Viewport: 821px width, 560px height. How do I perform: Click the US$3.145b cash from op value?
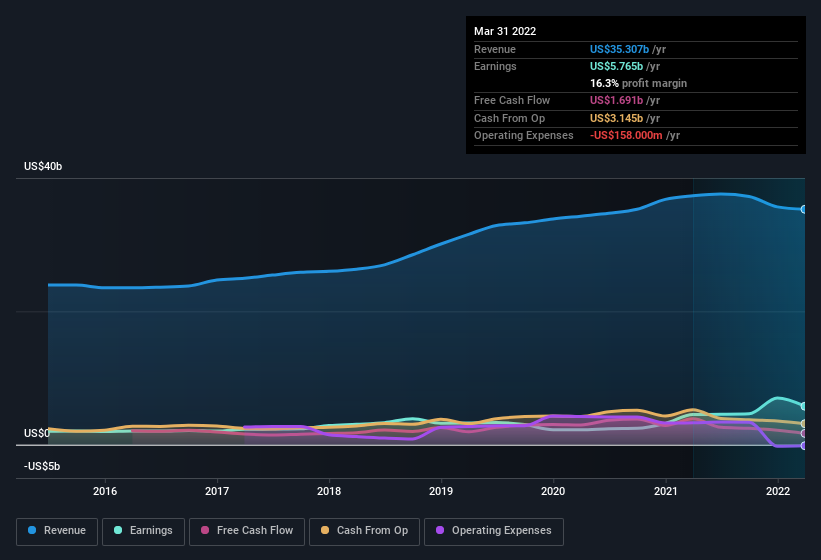tap(616, 118)
